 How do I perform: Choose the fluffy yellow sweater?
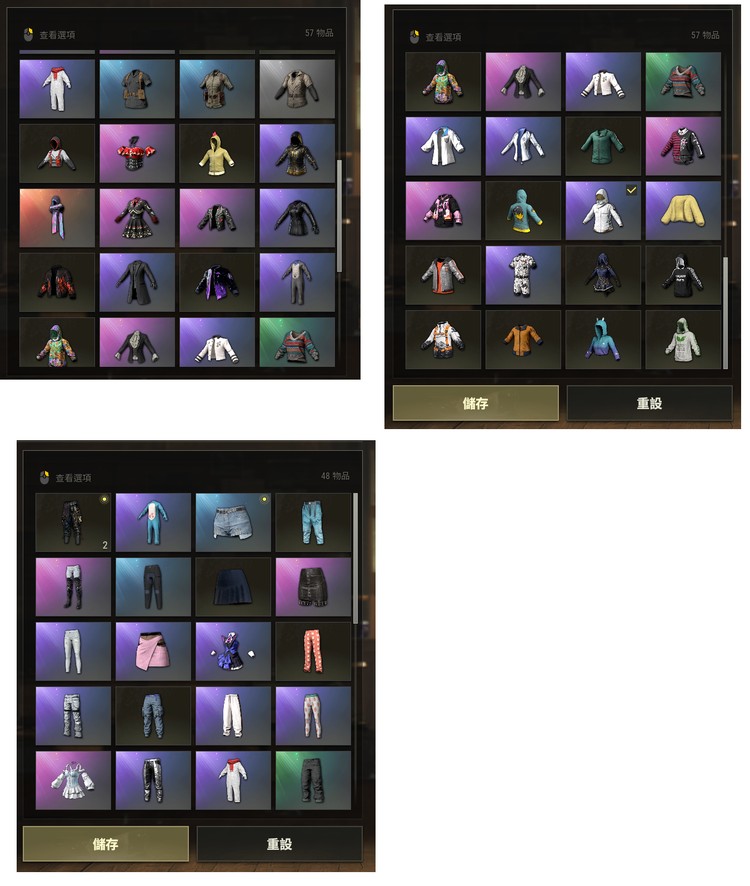(x=683, y=211)
